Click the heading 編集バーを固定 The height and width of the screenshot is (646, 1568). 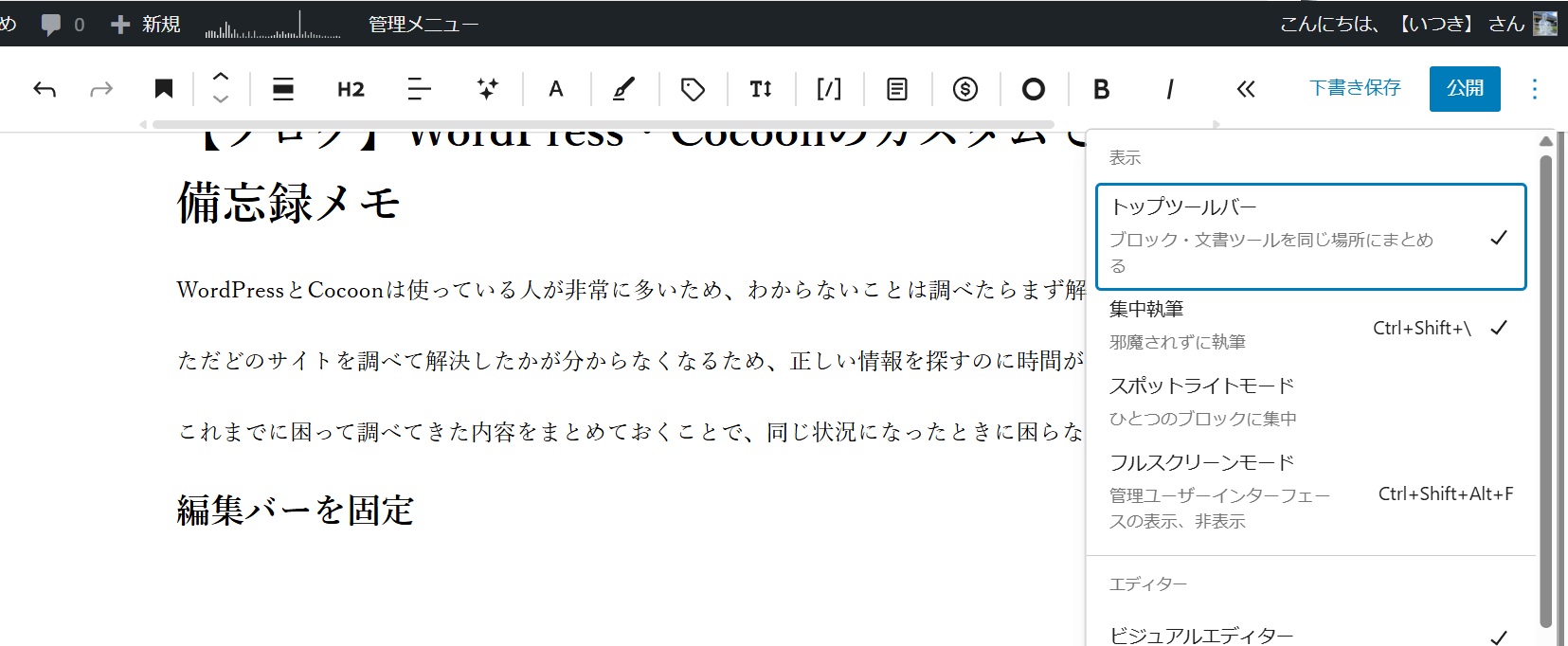pos(296,511)
